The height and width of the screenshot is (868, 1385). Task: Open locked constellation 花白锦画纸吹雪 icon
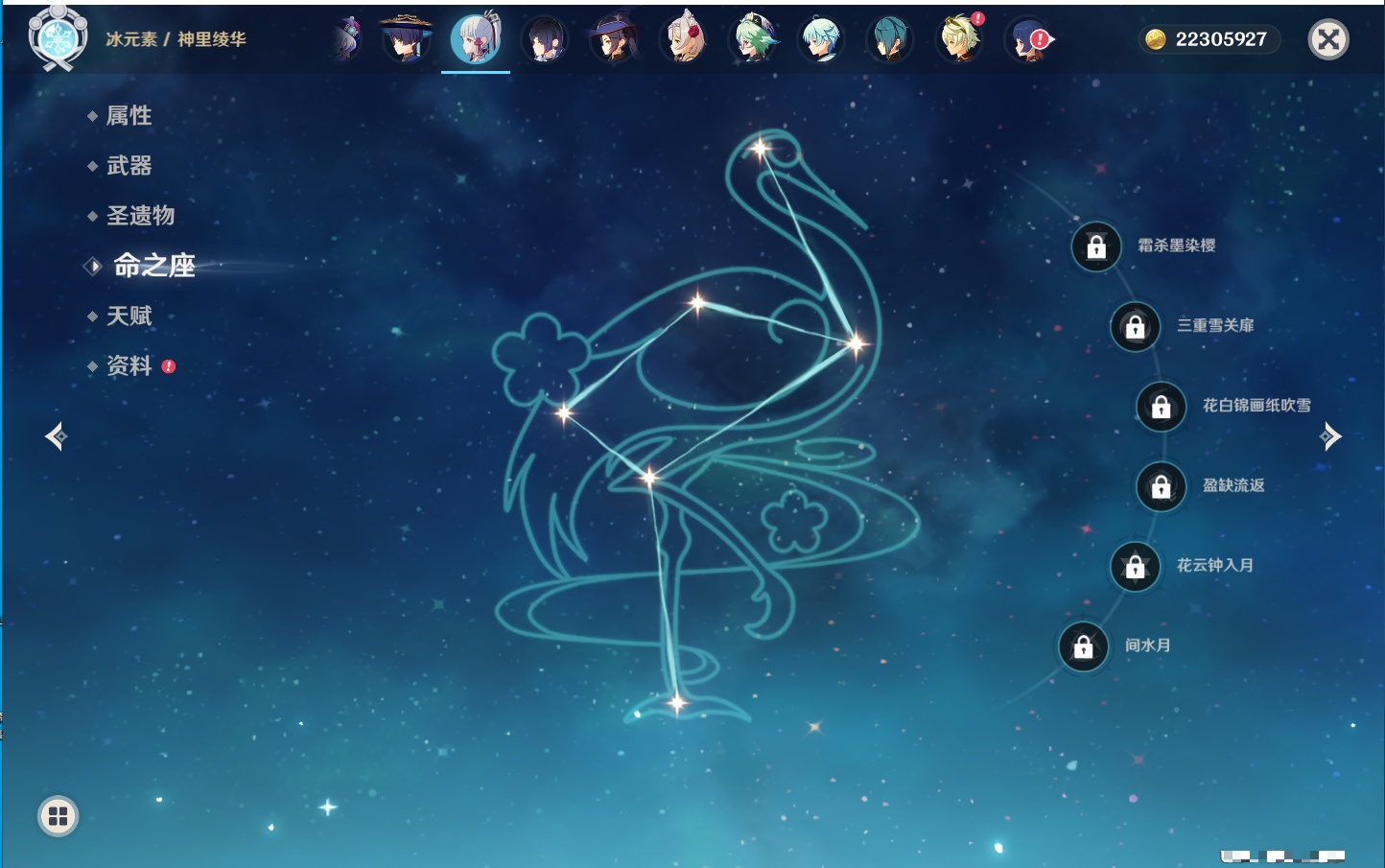(1162, 407)
